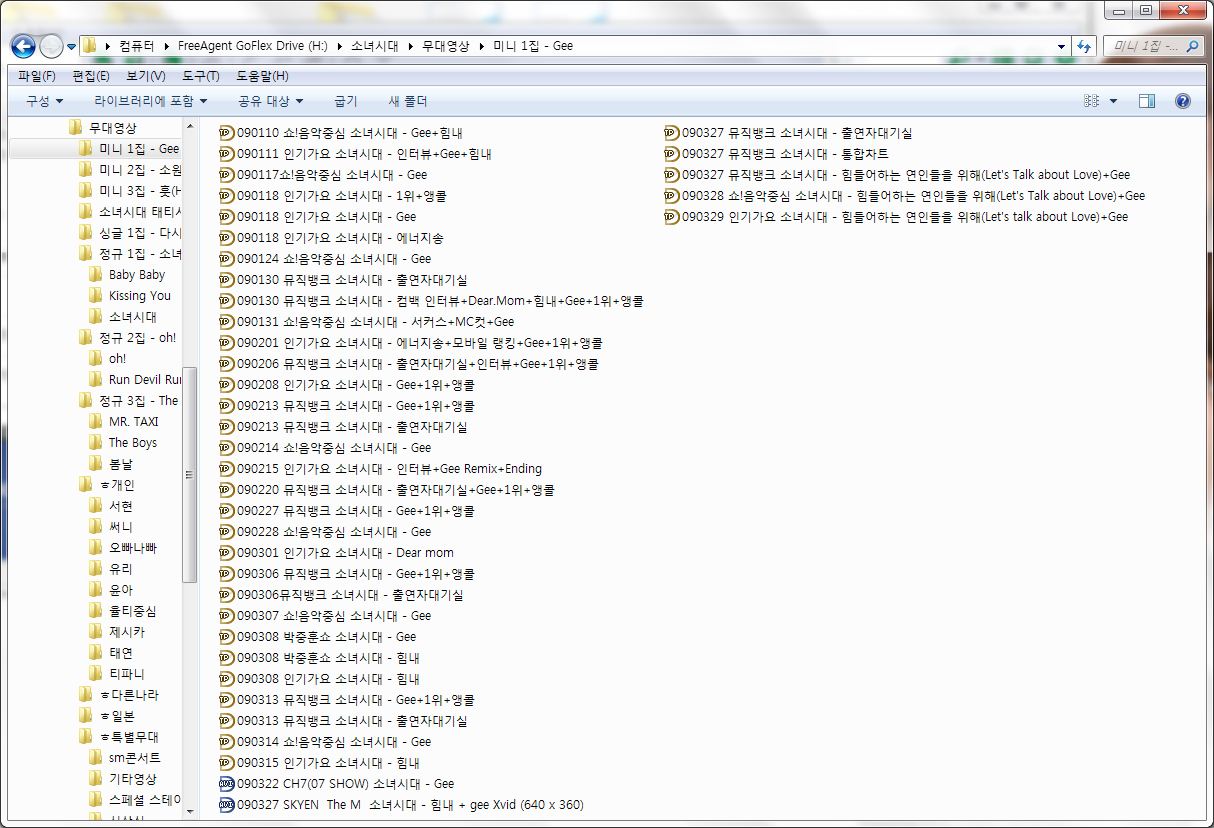This screenshot has height=828, width=1214.
Task: Click the Refresh icon in the address bar
Action: click(x=1086, y=45)
